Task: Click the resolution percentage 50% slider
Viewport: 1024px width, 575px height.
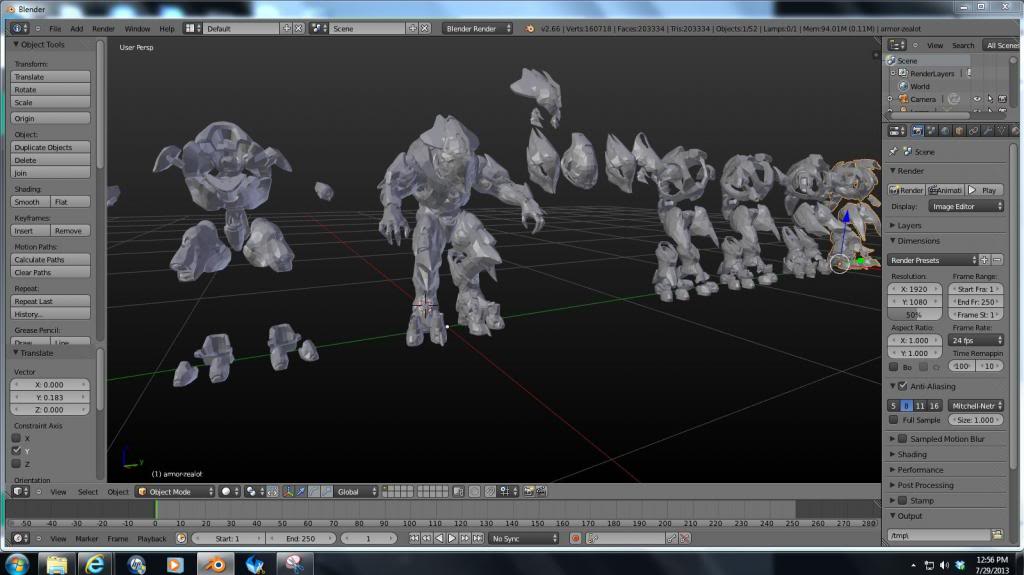Action: (913, 314)
